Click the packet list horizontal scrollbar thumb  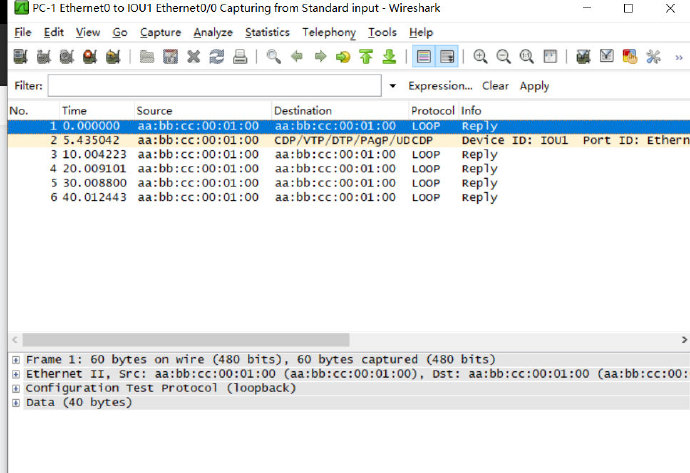pos(186,340)
